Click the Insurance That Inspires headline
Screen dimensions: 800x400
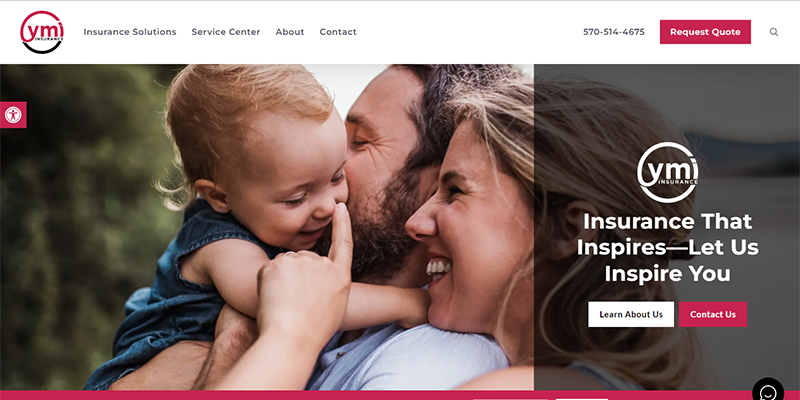(x=667, y=247)
